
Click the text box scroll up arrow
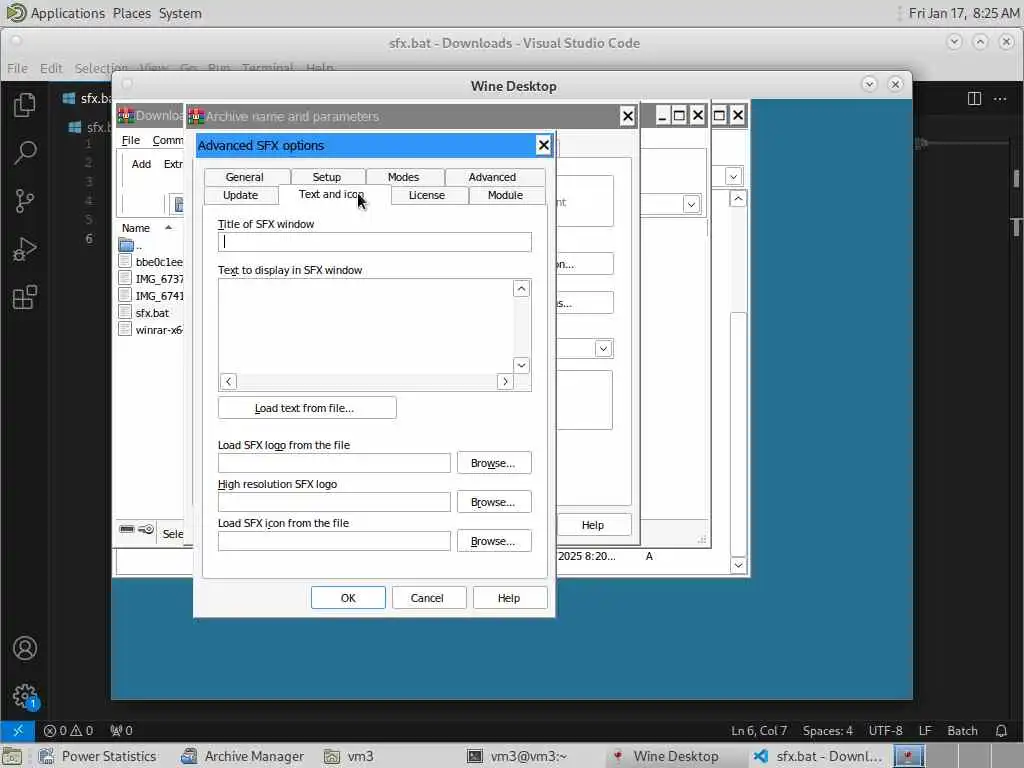521,289
